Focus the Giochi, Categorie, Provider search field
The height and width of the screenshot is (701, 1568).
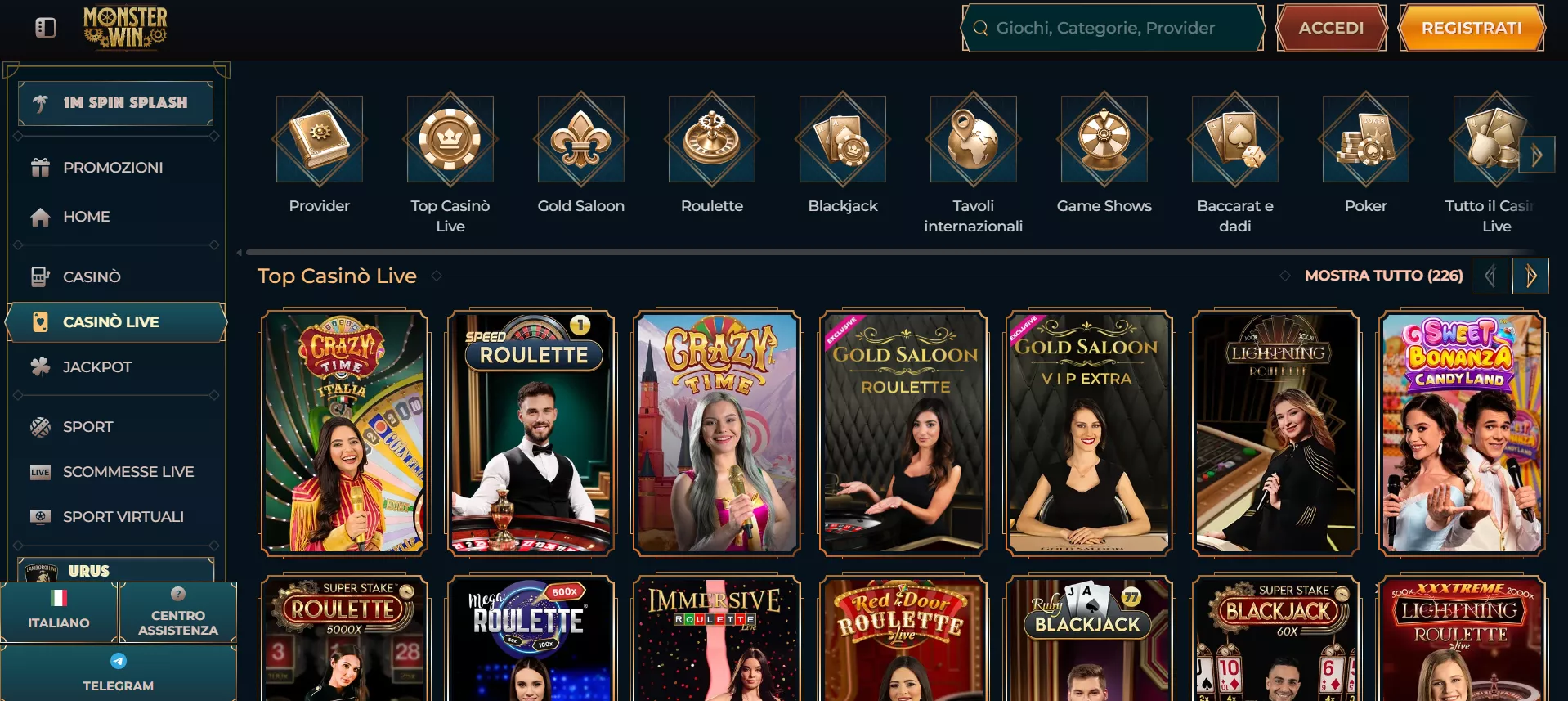(1113, 28)
